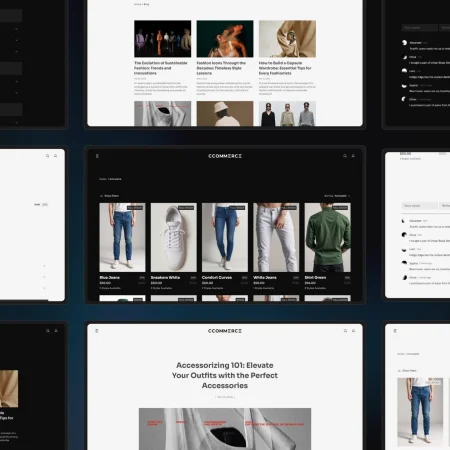Click Alexander's avatar in dark comments page
Image resolution: width=450 pixels, height=450 pixels.
coord(404,43)
